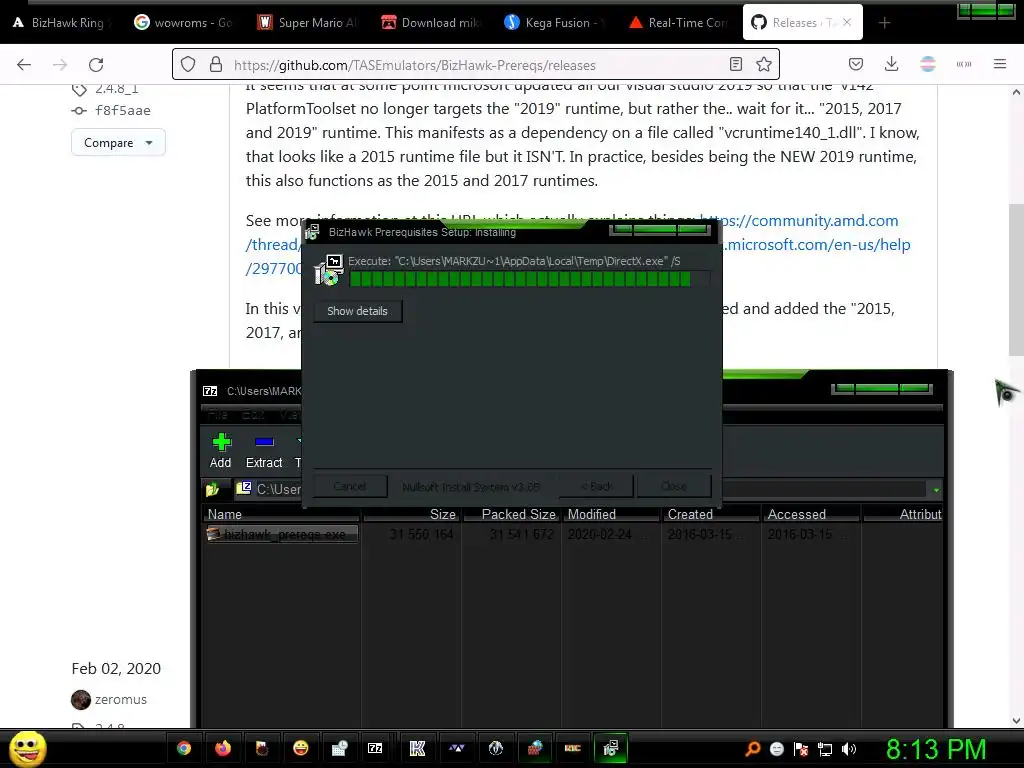Sort by the Name column header
The height and width of the screenshot is (768, 1024).
tap(281, 515)
